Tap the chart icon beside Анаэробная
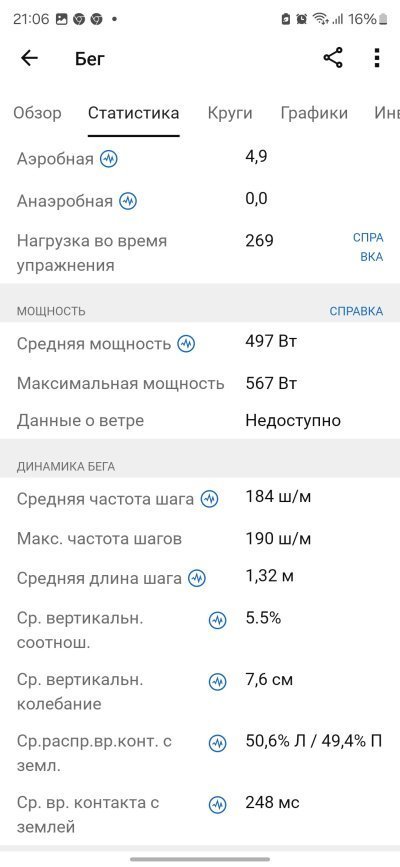Image resolution: width=400 pixels, height=867 pixels. coord(128,201)
